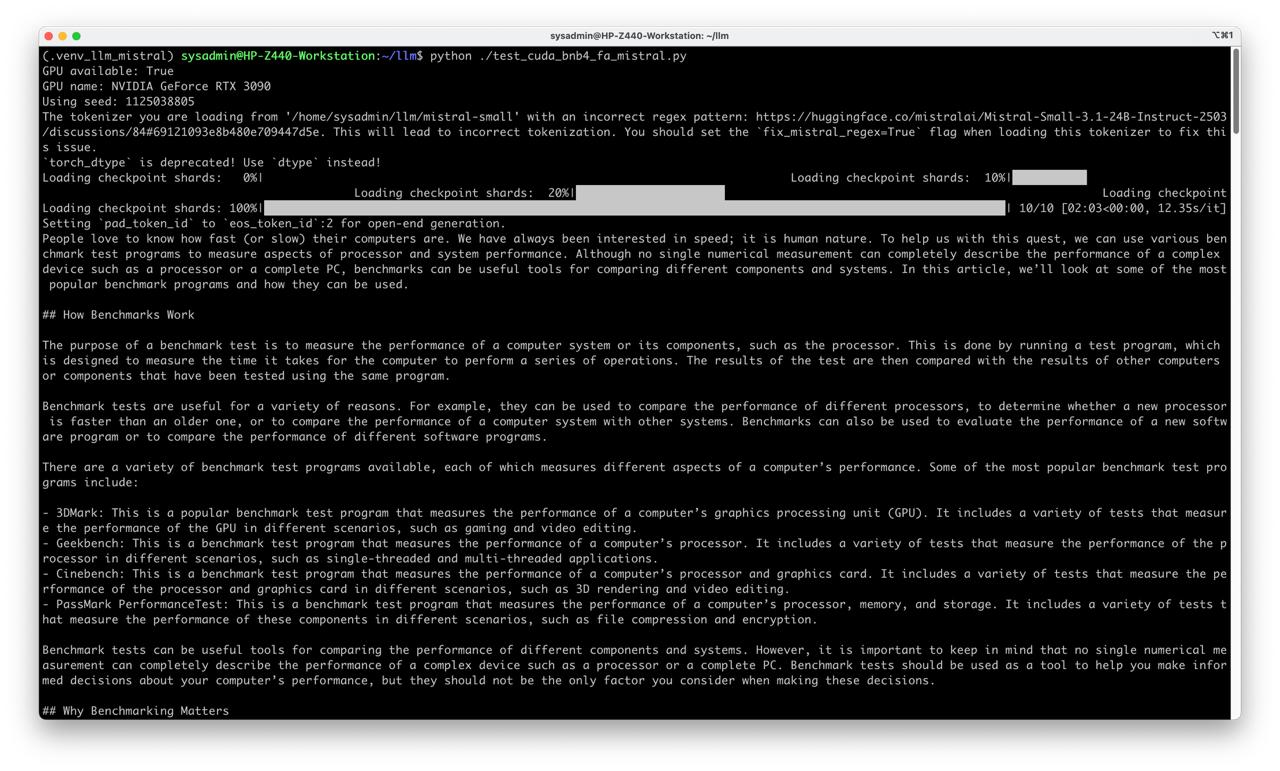Screen dimensions: 1280x771
Task: Click the 100% checkpoint shards progress bar
Action: (x=634, y=208)
